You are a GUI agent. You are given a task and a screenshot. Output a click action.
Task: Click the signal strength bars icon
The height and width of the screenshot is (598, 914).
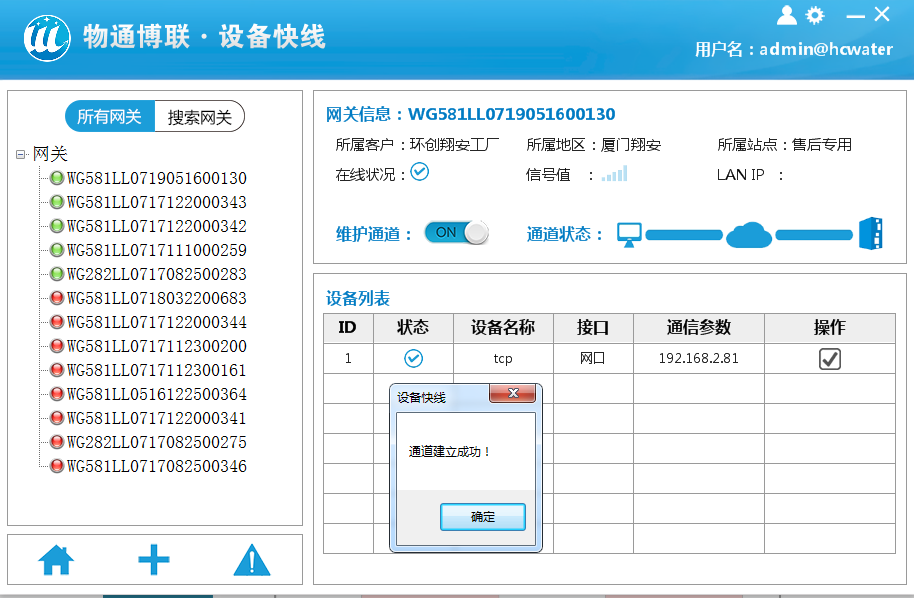click(614, 174)
